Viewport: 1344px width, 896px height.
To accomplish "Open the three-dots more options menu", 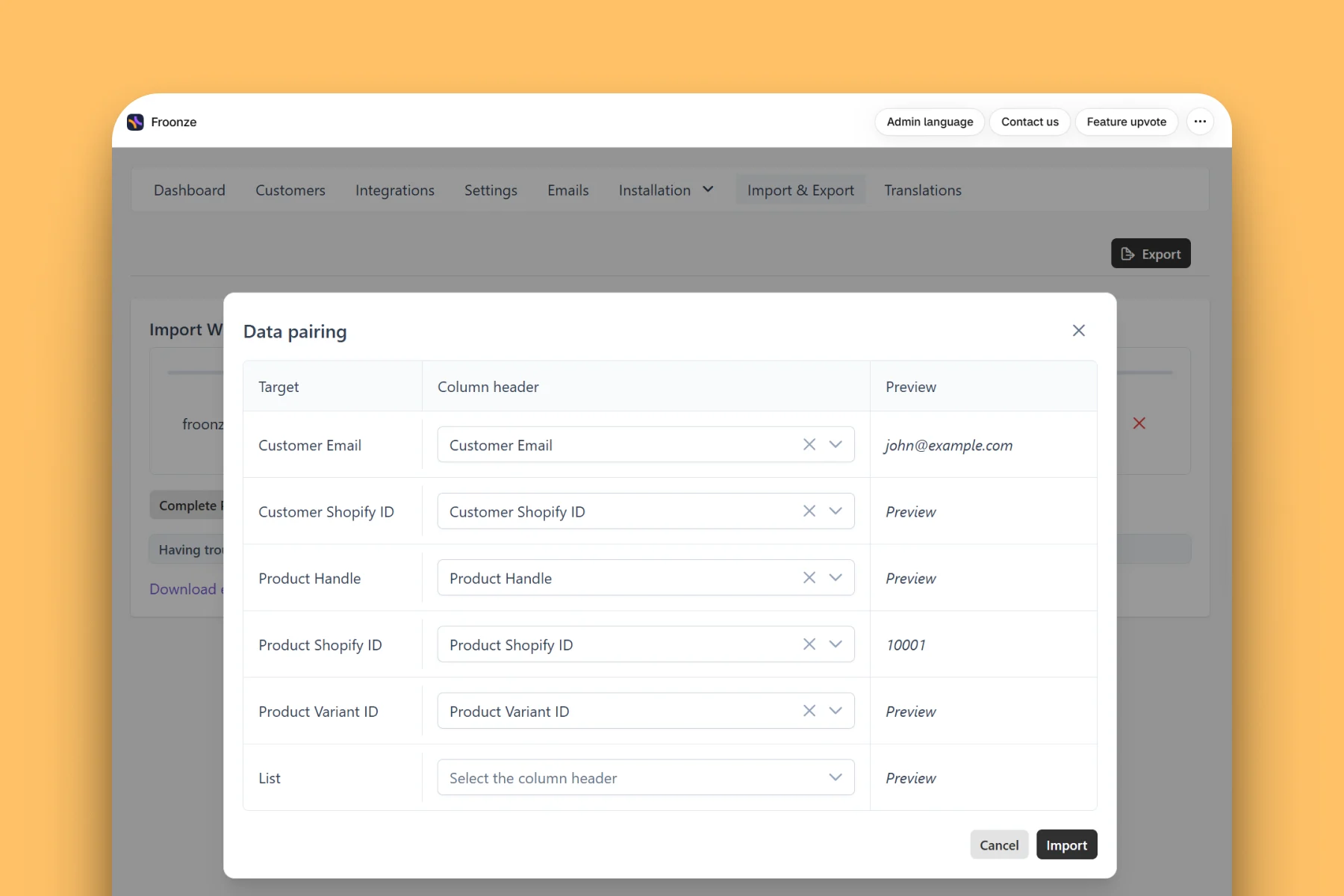I will (x=1200, y=122).
